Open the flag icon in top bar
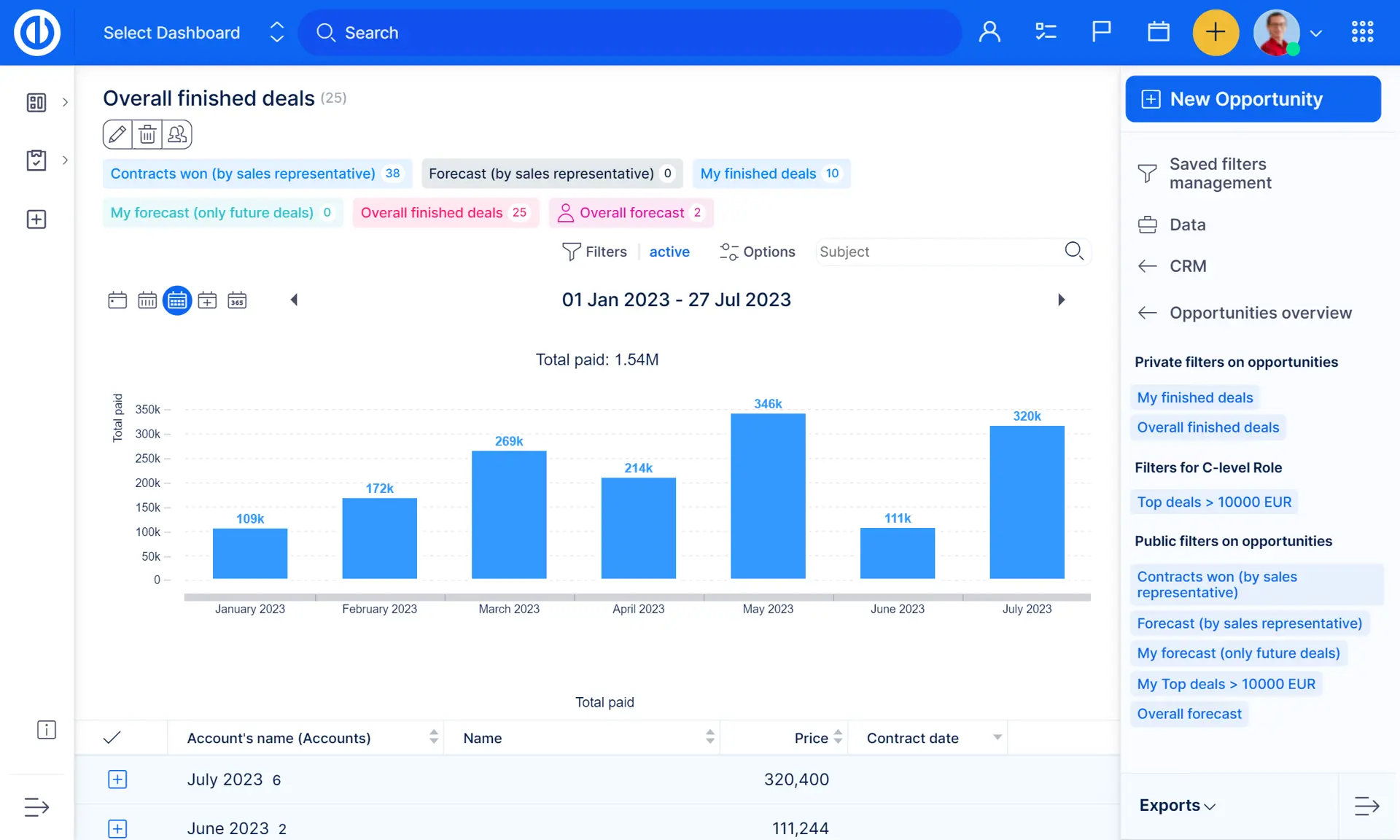The height and width of the screenshot is (840, 1400). click(x=1101, y=32)
